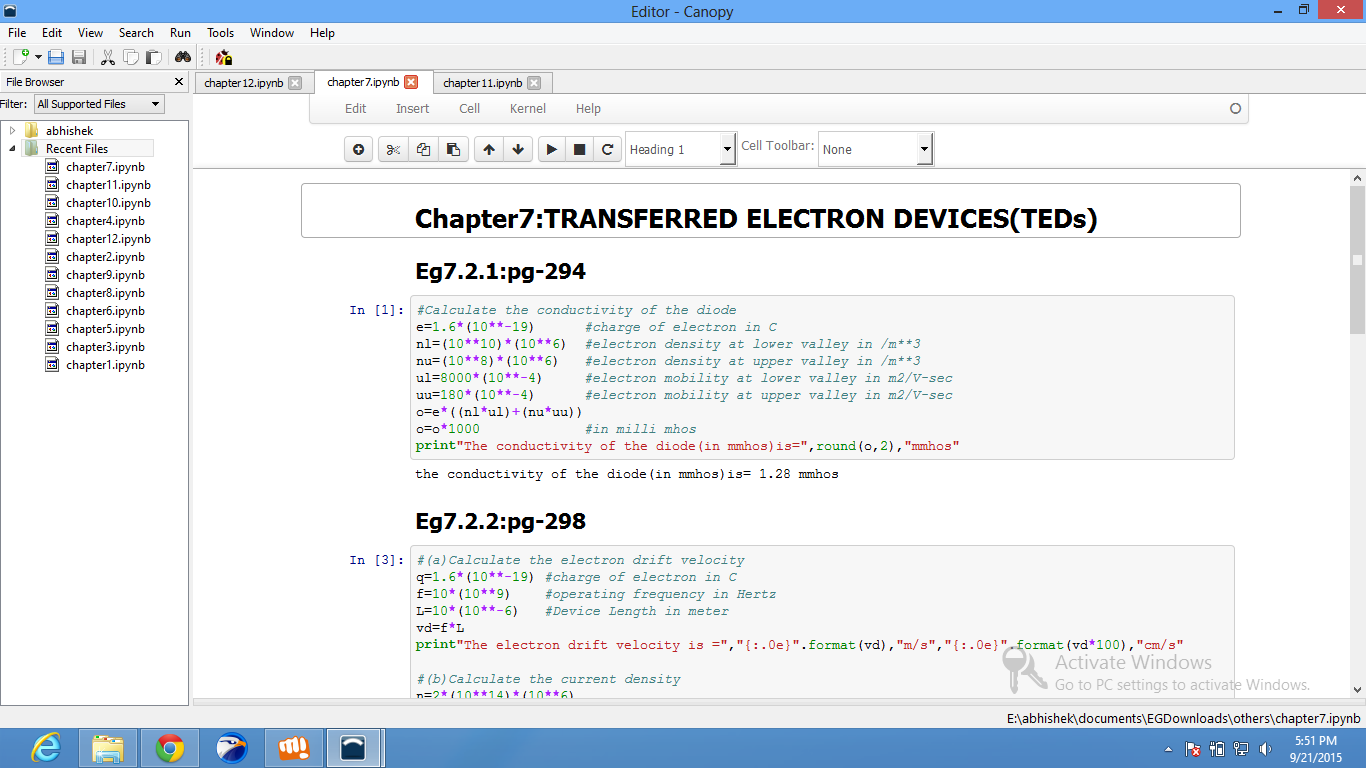
Task: Collapse the Recent Files tree node
Action: pyautogui.click(x=12, y=149)
